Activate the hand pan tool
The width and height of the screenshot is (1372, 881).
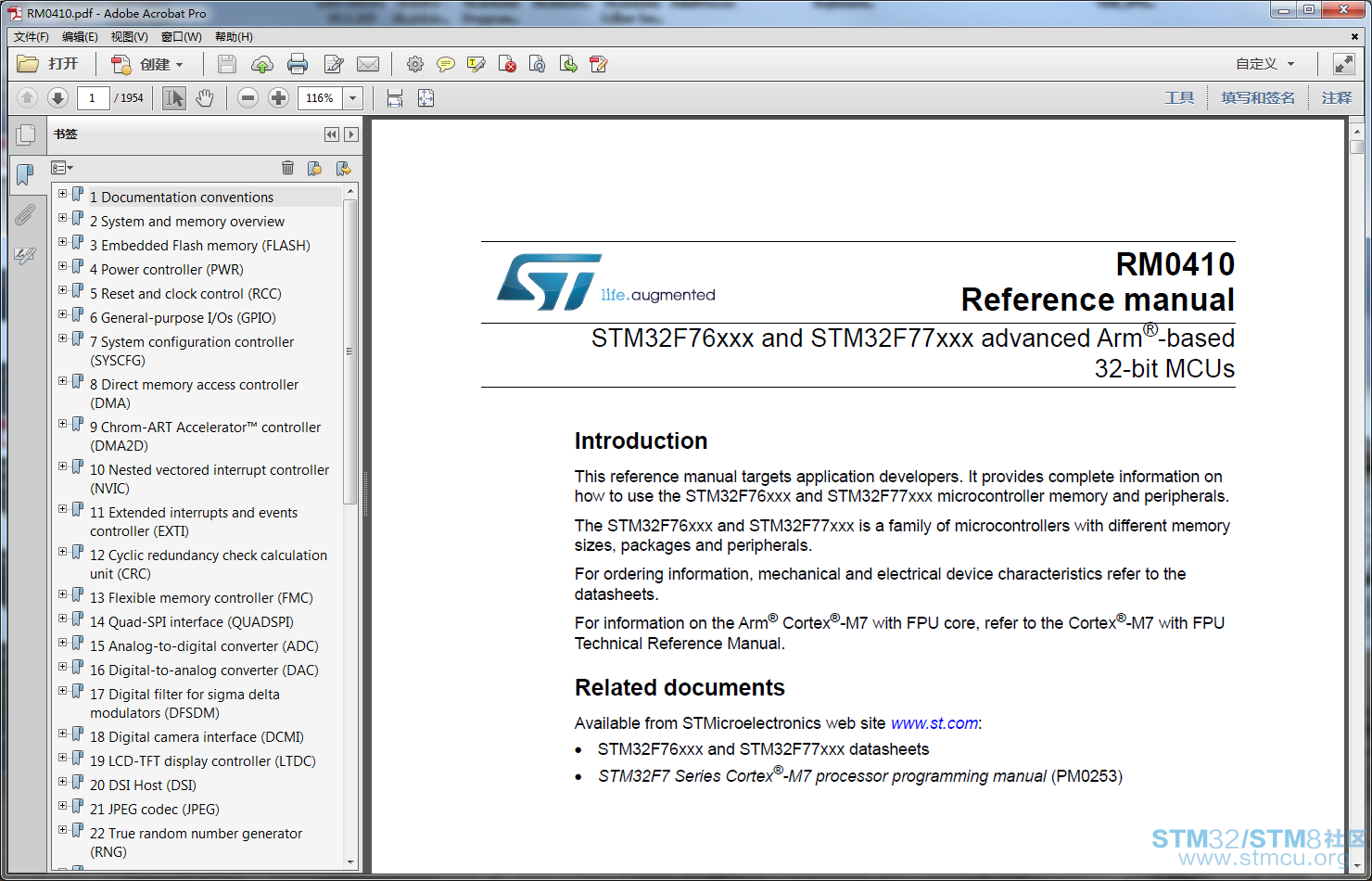pyautogui.click(x=205, y=97)
